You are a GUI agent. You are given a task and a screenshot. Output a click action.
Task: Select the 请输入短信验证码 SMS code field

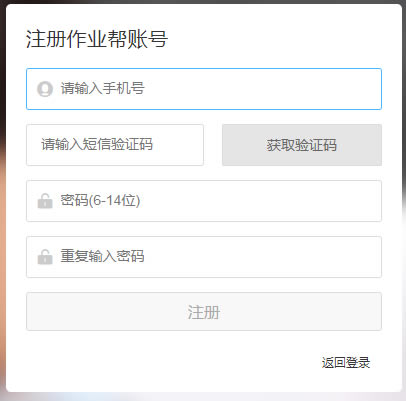point(115,145)
